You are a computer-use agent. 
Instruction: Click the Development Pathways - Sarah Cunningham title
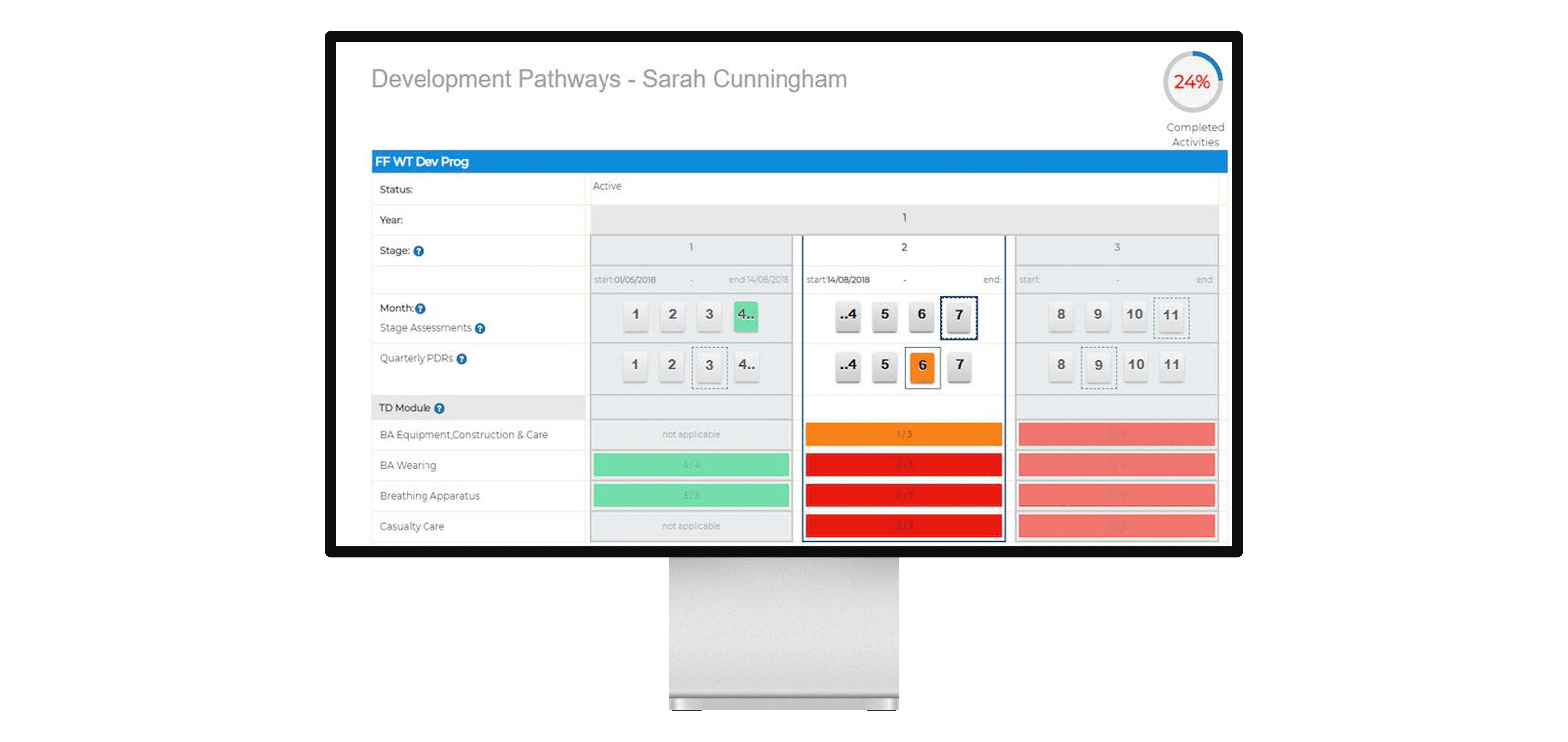tap(609, 79)
